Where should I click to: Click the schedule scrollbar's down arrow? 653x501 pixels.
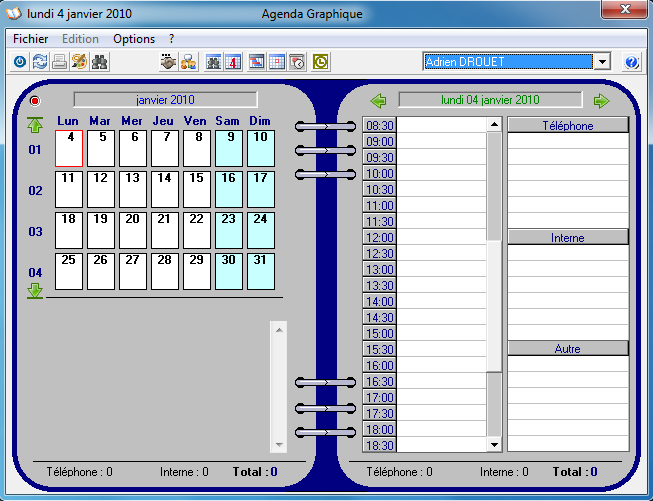click(494, 445)
